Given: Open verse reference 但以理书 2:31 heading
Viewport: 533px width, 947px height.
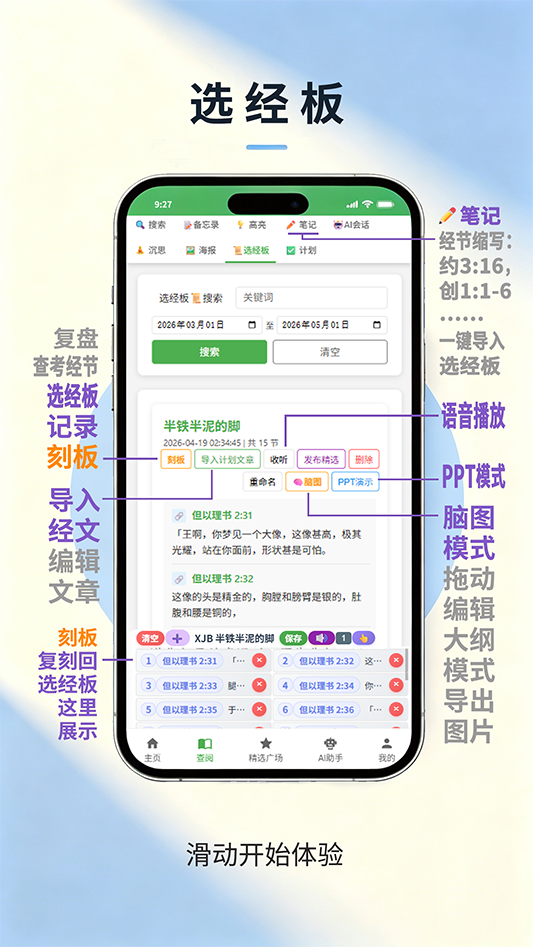Looking at the screenshot, I should coord(222,515).
